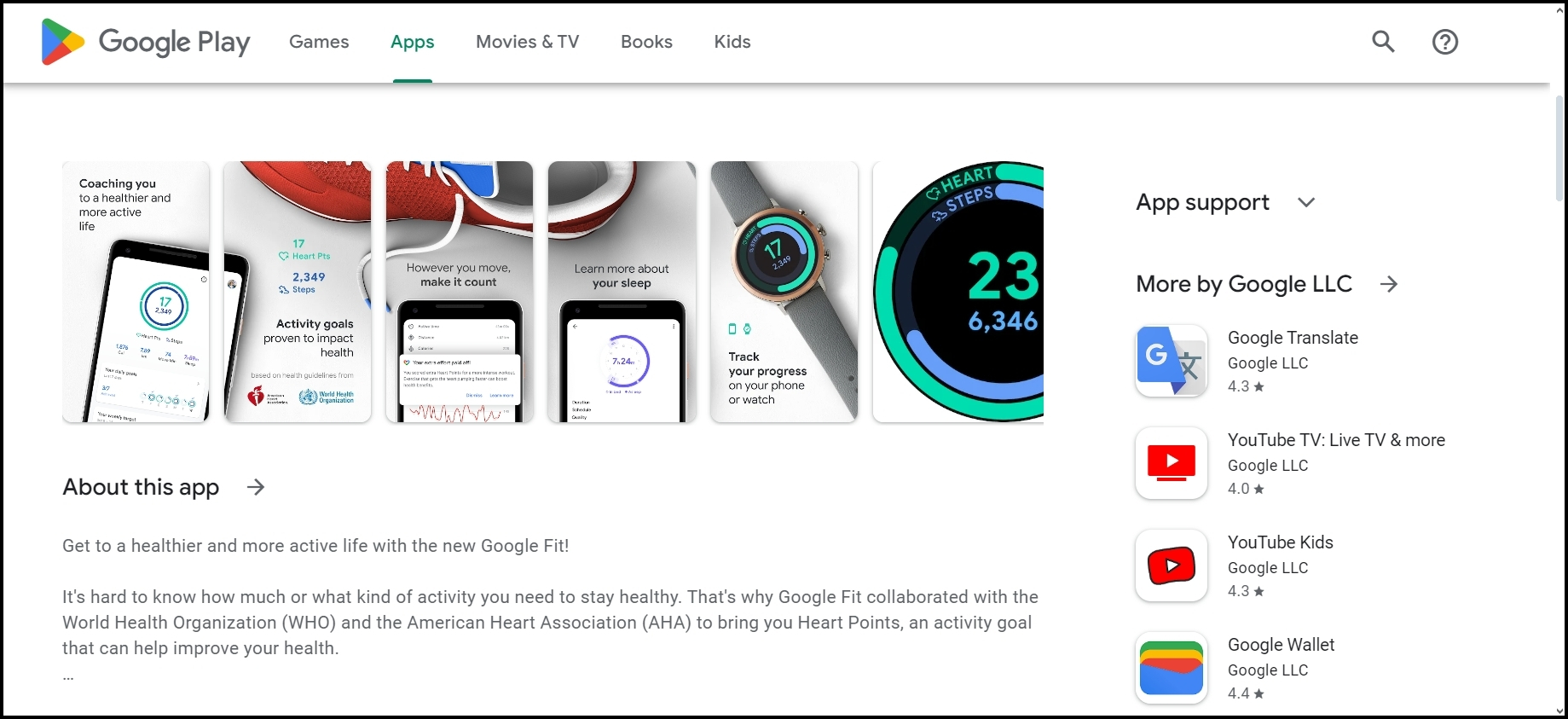This screenshot has width=1568, height=719.
Task: Open the Google Wallet listing title
Action: click(1281, 645)
